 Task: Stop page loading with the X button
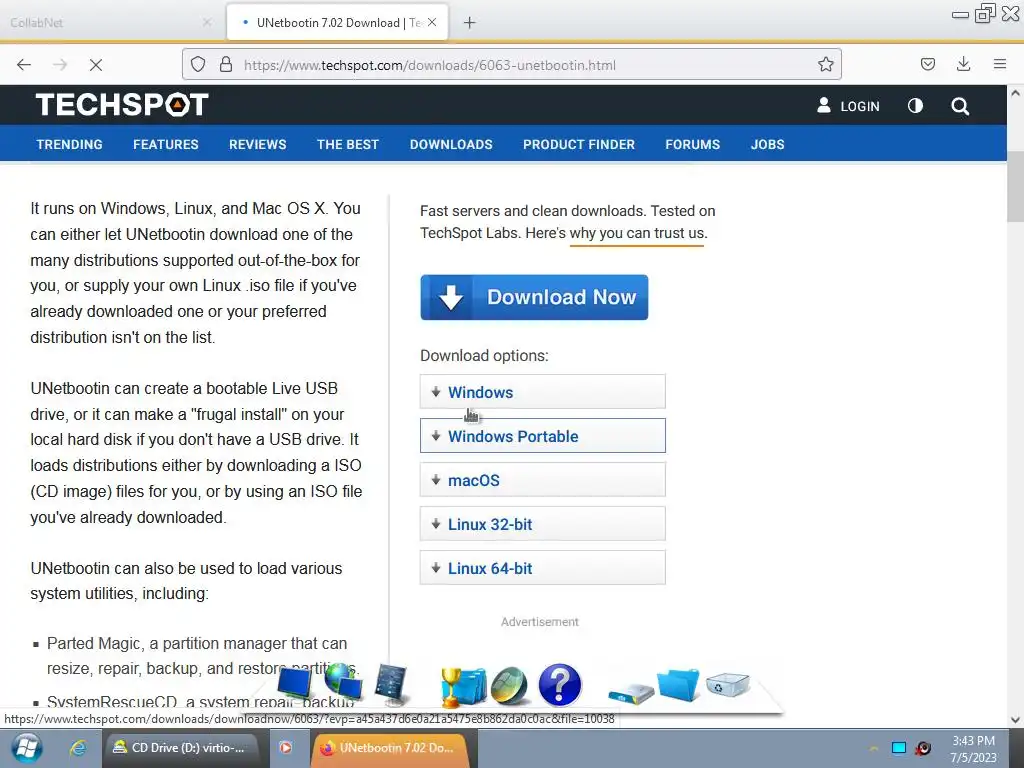pos(95,65)
